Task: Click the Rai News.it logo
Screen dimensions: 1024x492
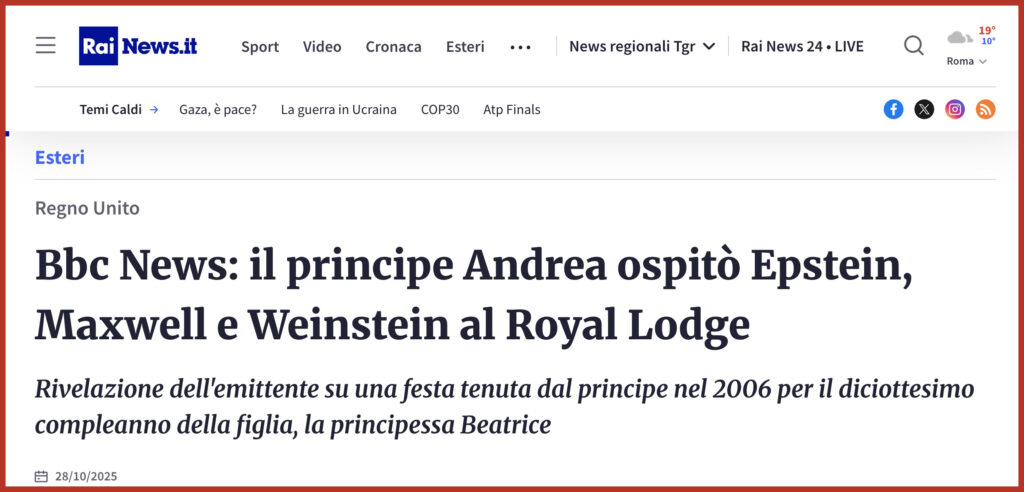Action: [x=138, y=46]
